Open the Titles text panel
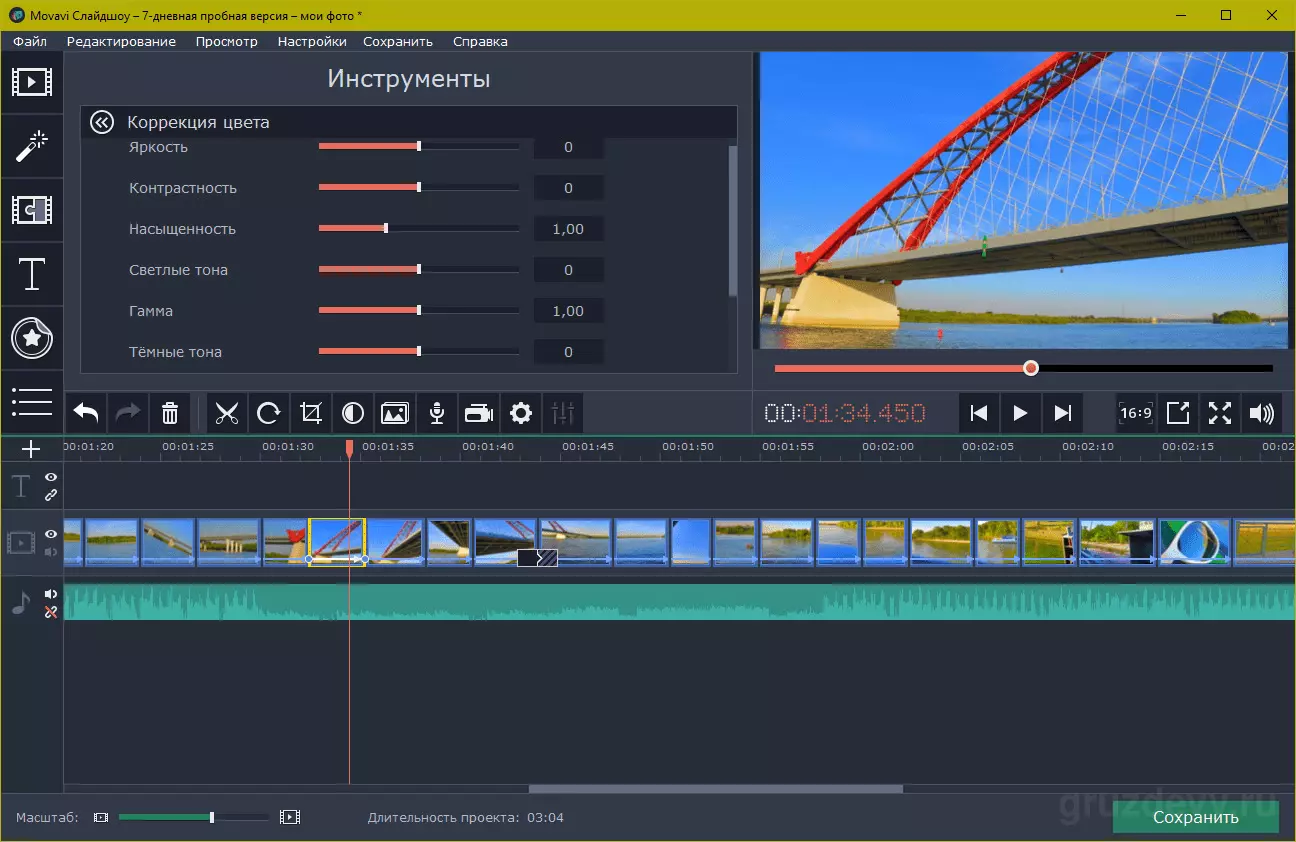This screenshot has height=842, width=1296. [32, 274]
